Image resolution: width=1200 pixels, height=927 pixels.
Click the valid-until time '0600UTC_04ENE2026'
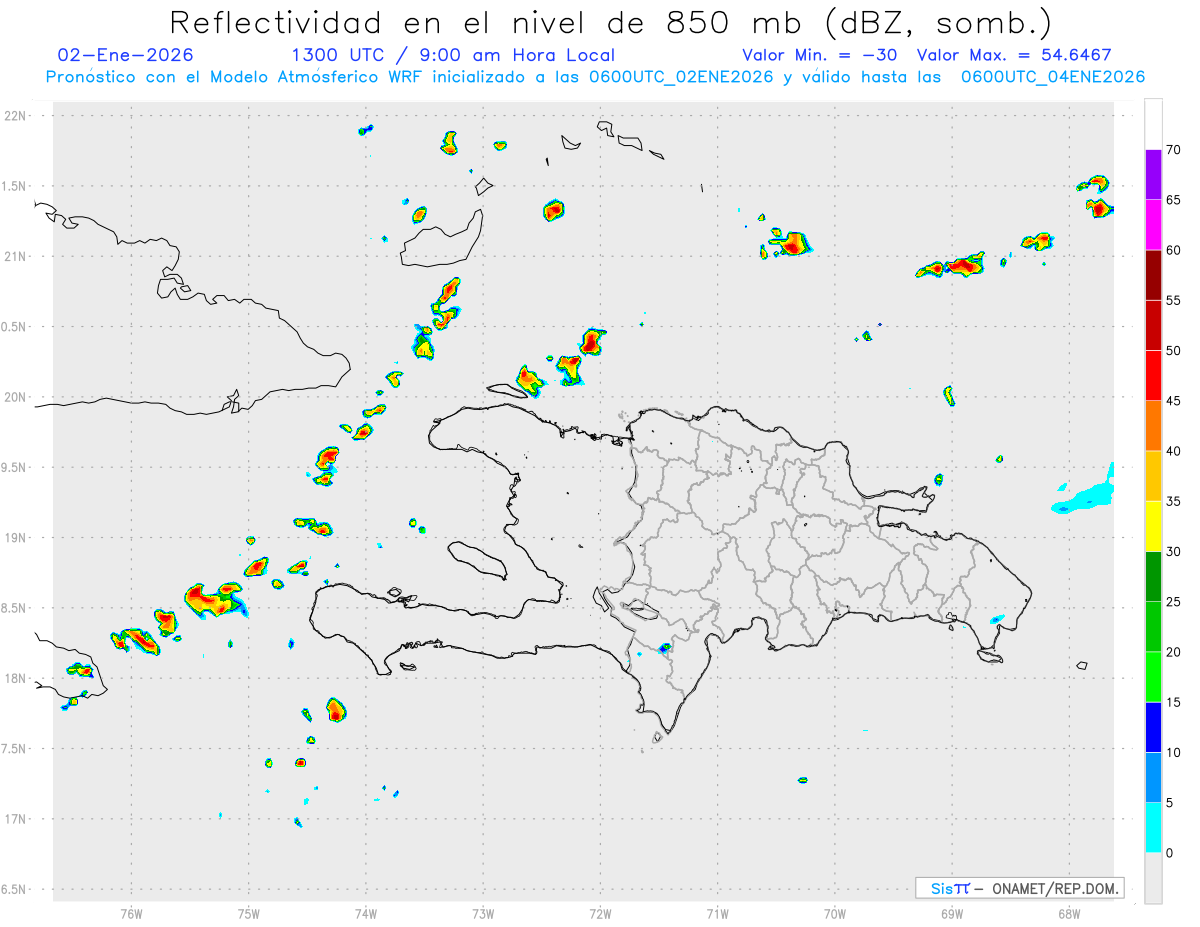coord(1053,77)
